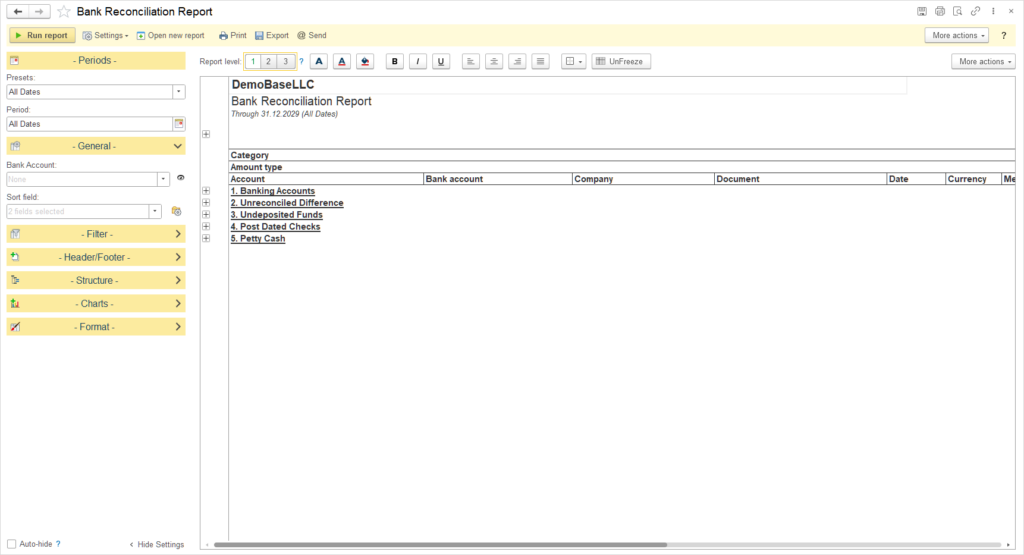Click the print preview icon in title bar

(957, 11)
